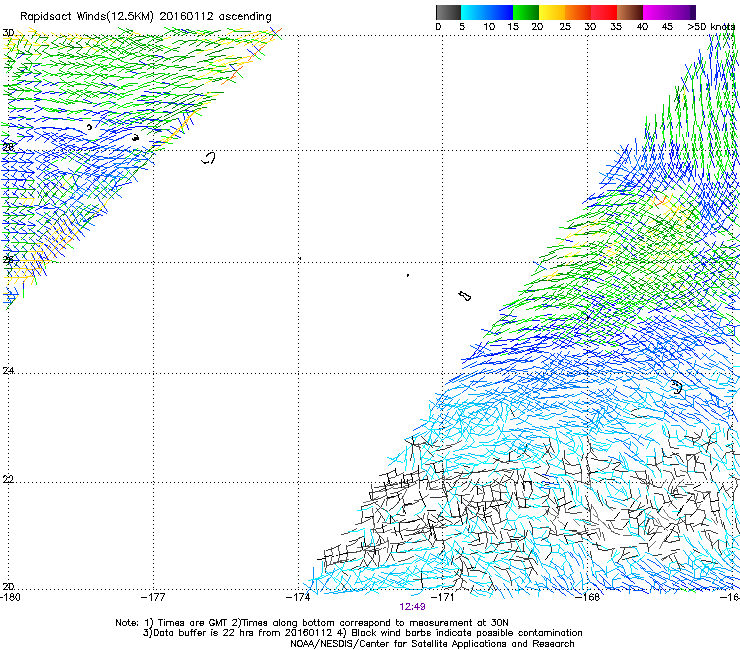Screen dimensions: 740x650
Task: Click the Rapidscat Winds title text
Action: click(x=145, y=17)
